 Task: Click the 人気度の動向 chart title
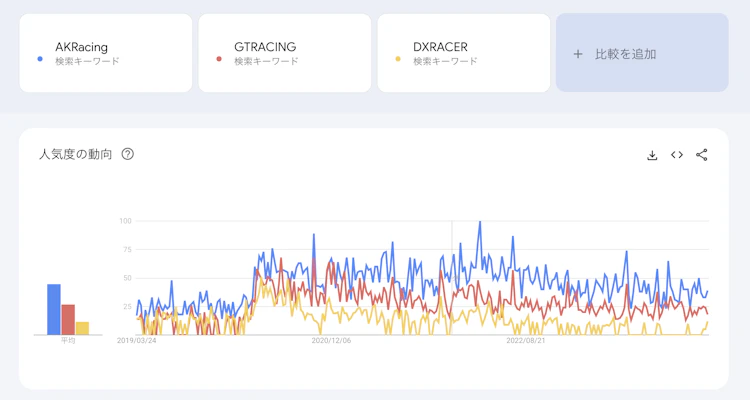point(75,154)
